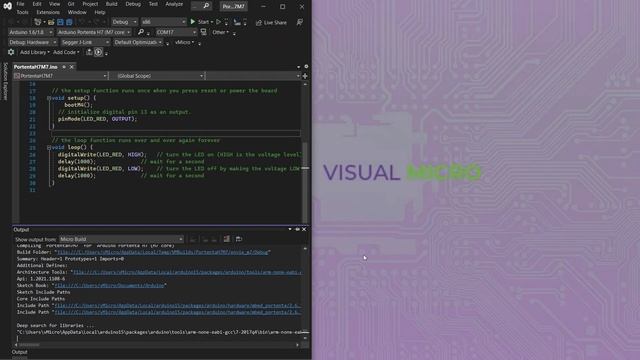Open the vMicro dropdown menu
Image resolution: width=640 pixels, height=360 pixels.
184,42
